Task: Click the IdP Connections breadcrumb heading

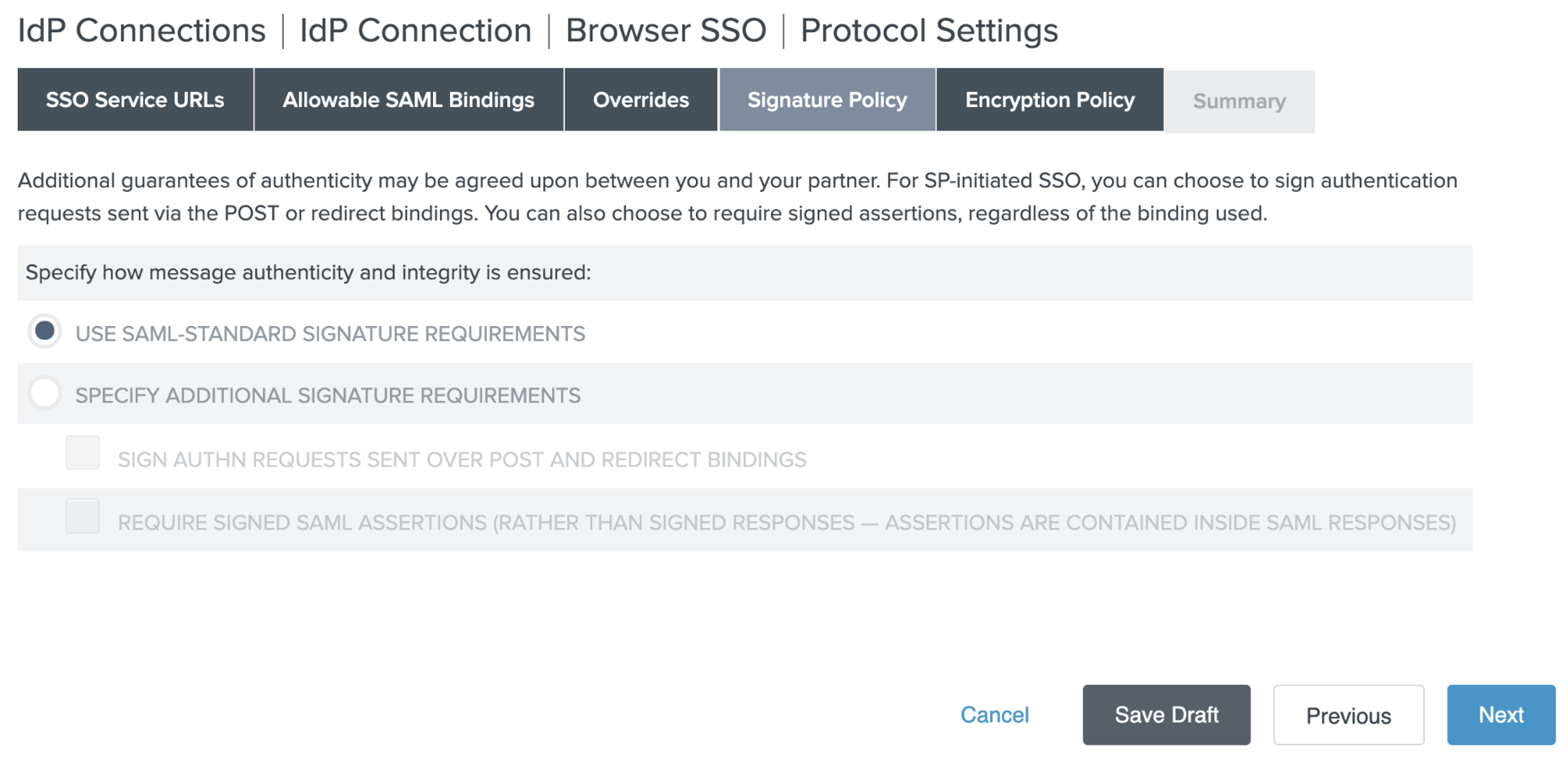Action: pyautogui.click(x=142, y=31)
